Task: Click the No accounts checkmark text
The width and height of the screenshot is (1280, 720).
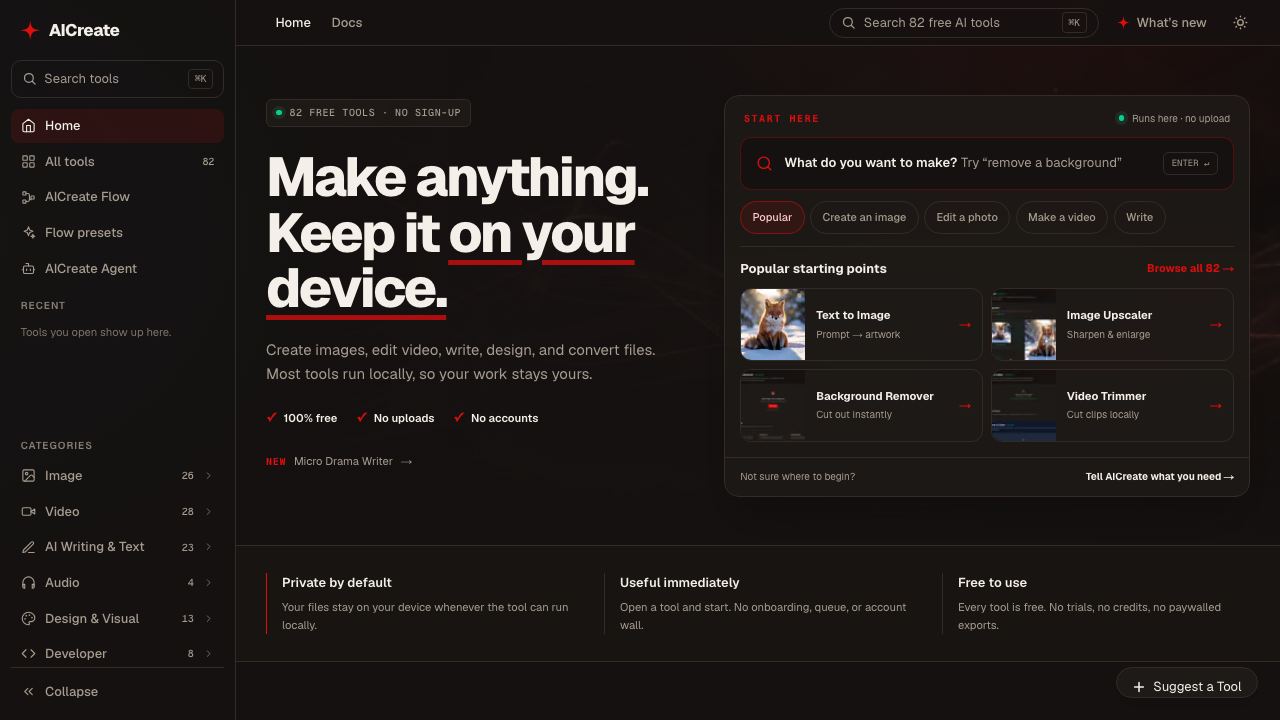Action: pyautogui.click(x=496, y=418)
